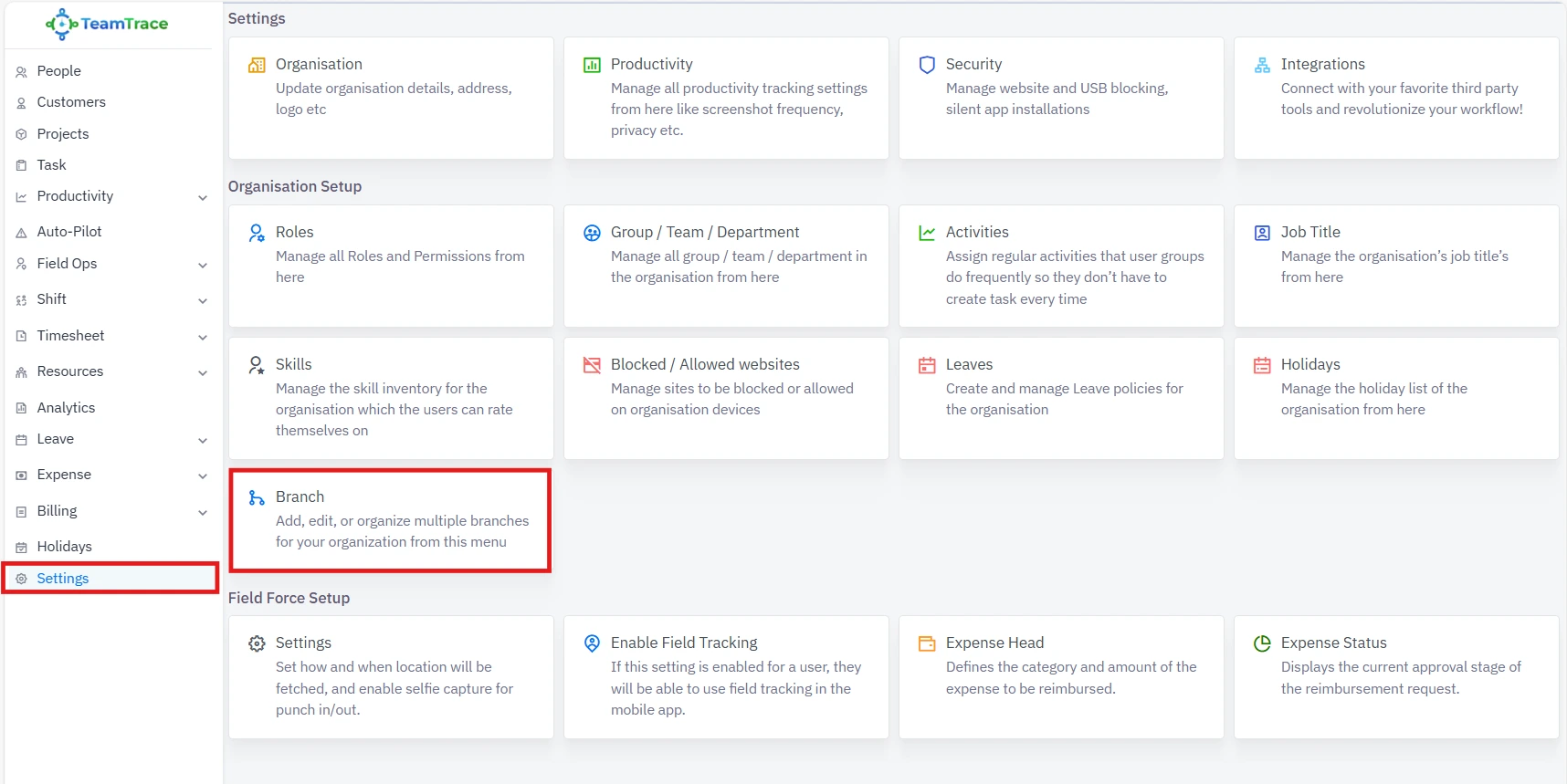This screenshot has height=784, width=1567.
Task: Select Settings in the sidebar
Action: coord(63,579)
